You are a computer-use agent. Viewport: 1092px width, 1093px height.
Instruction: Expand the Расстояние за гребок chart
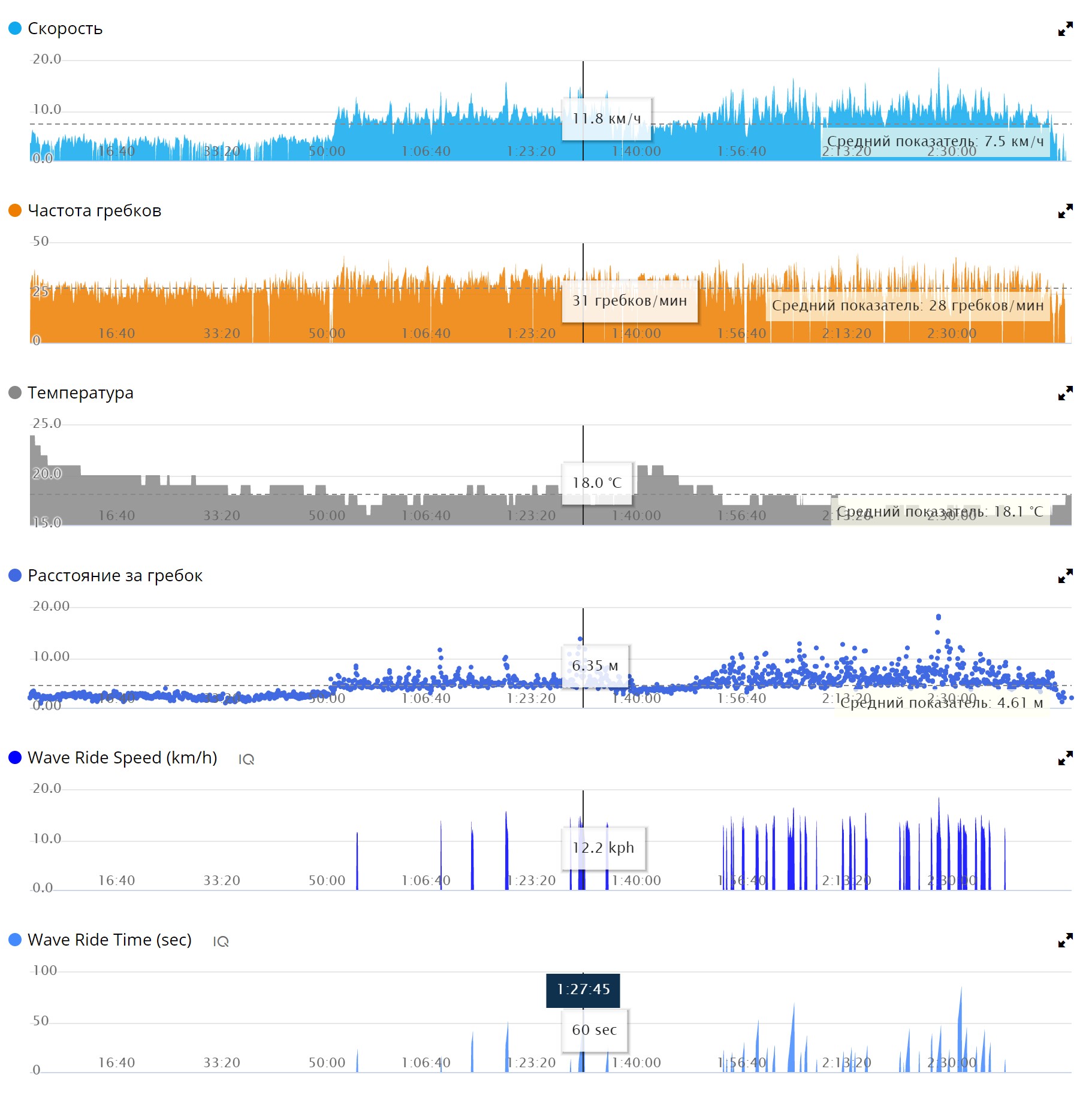tap(1064, 576)
